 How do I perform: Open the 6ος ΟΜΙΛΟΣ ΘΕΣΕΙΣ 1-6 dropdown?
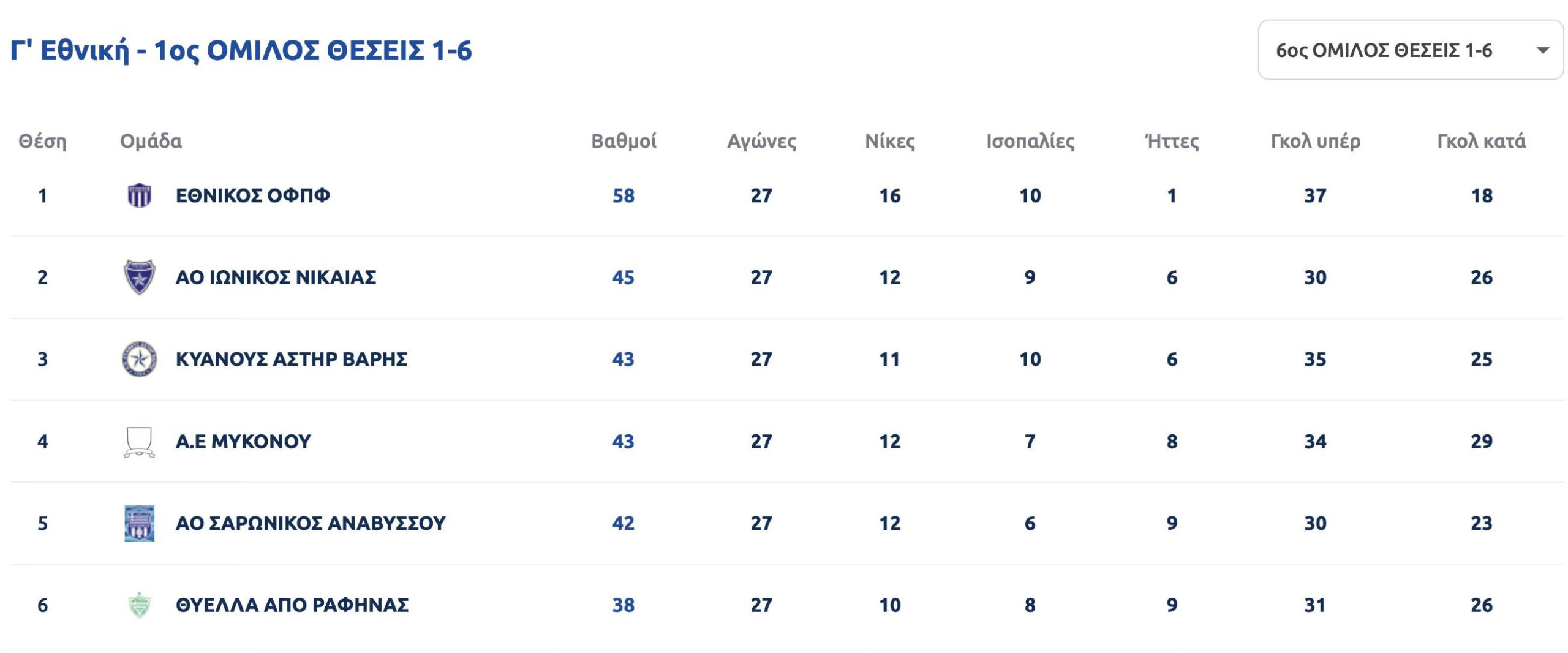[x=1384, y=50]
